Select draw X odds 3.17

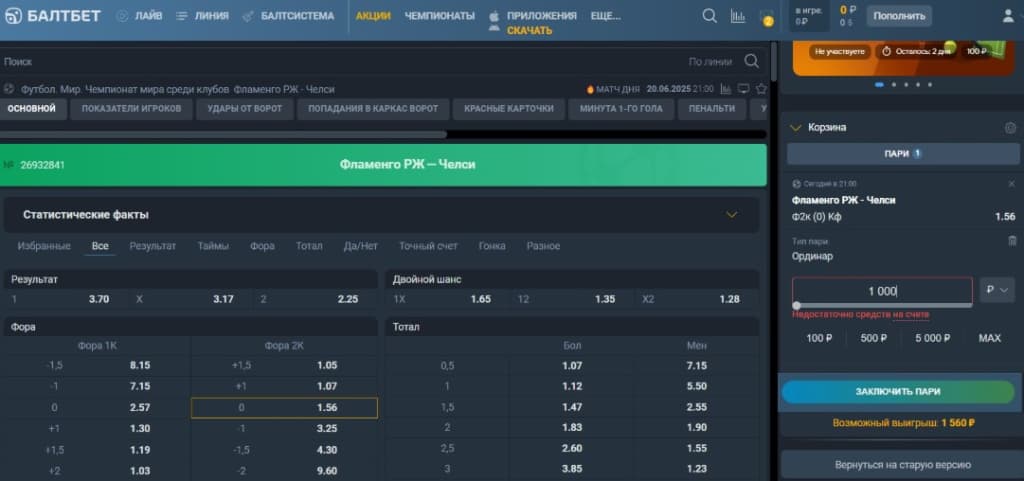click(x=190, y=300)
